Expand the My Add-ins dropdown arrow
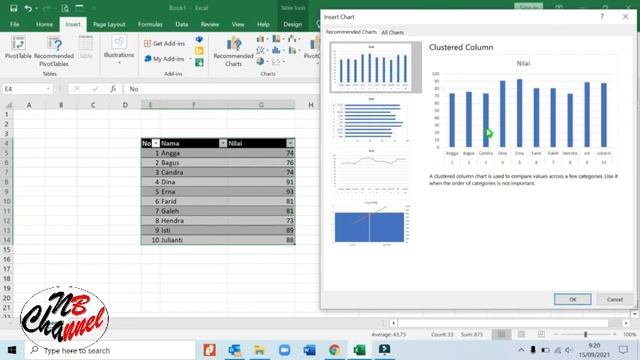The image size is (640, 360). (x=190, y=59)
